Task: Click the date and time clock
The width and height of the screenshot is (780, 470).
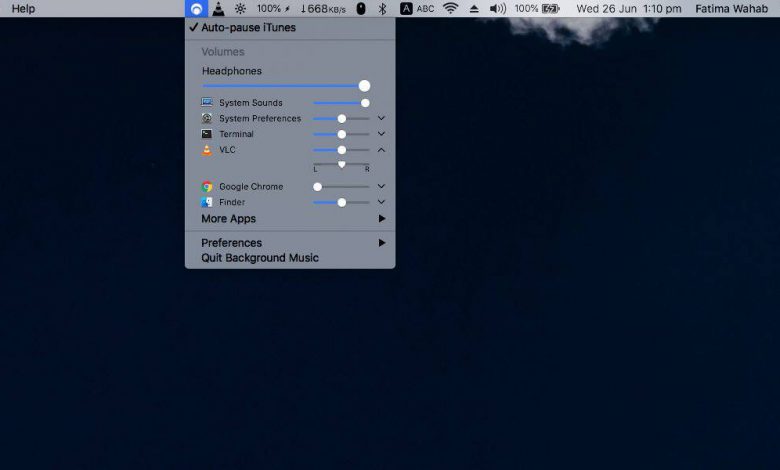Action: click(x=629, y=8)
